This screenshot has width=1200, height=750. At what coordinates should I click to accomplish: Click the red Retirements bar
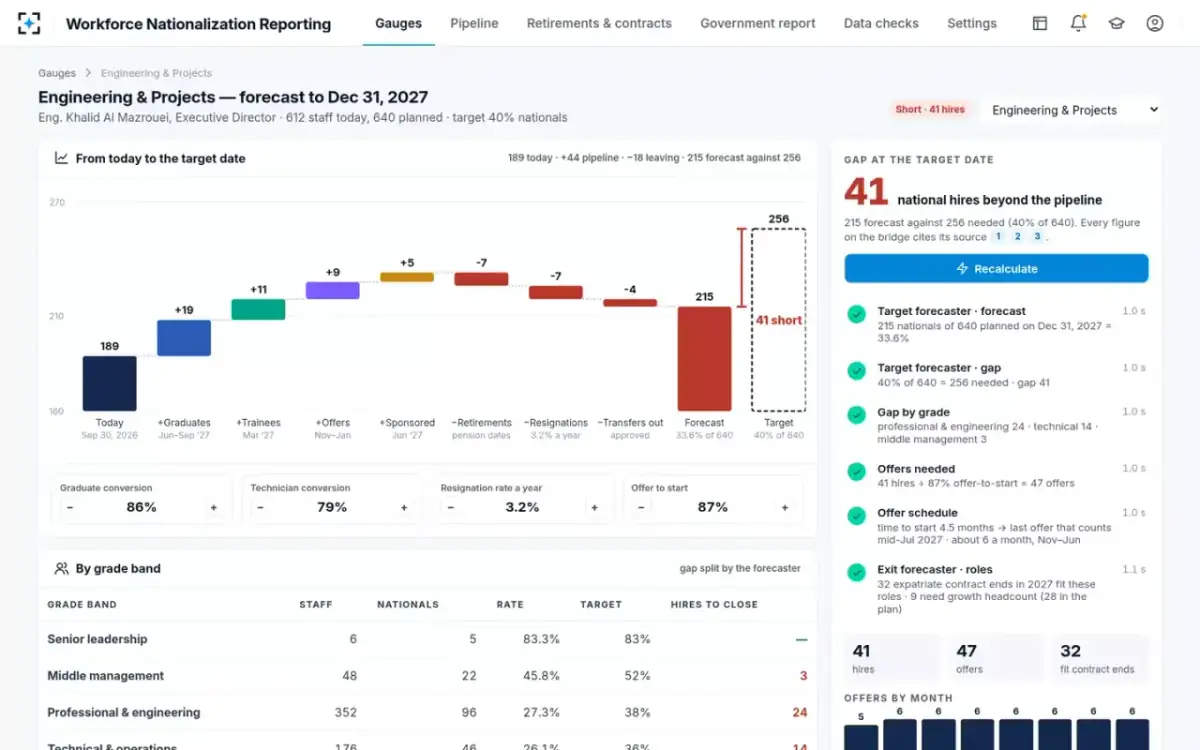click(481, 279)
